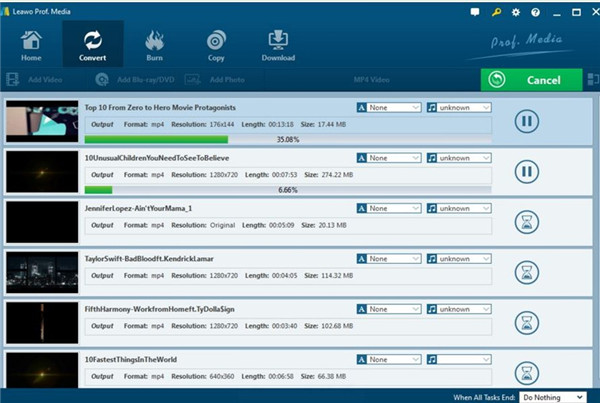Click music note icon in 10FastestThings row
Viewport: 600px width, 403px height.
click(x=432, y=359)
